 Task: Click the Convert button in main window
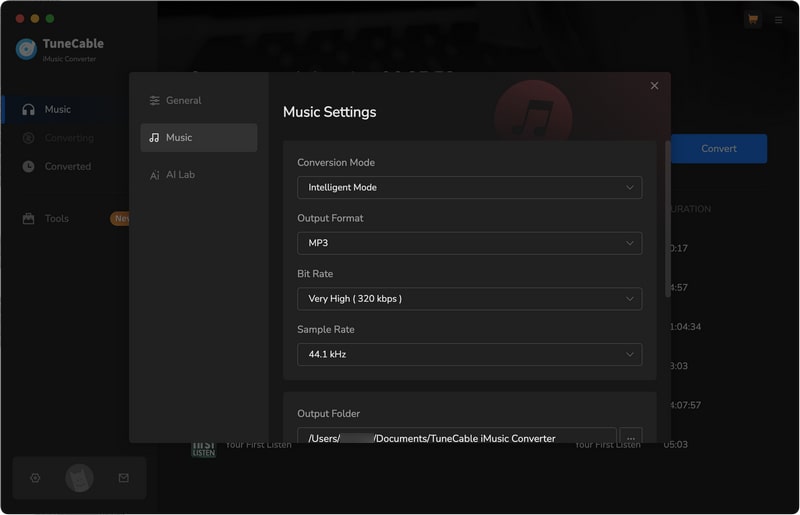pos(718,149)
